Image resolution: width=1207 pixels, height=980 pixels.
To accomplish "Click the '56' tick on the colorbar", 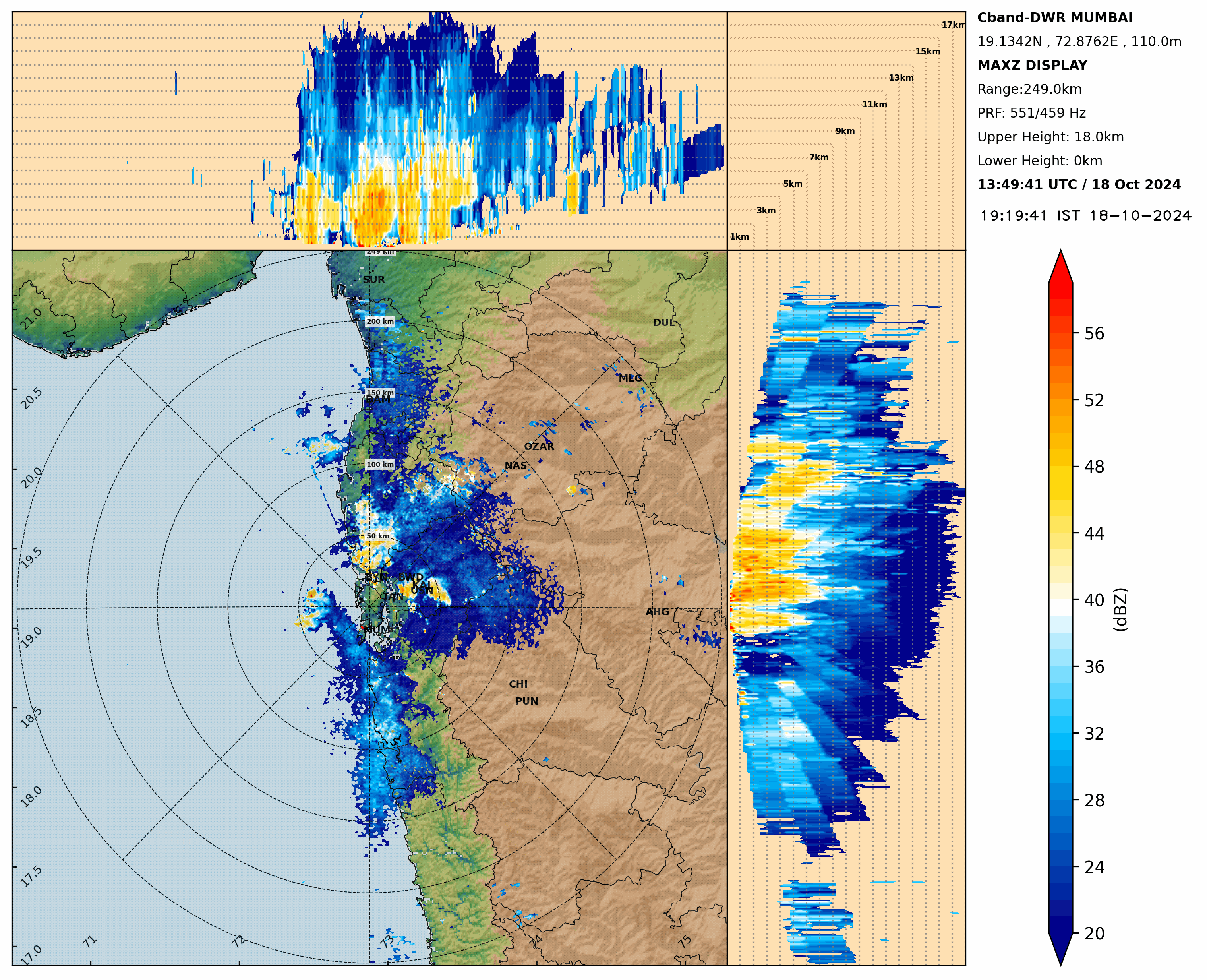I will (x=1094, y=334).
